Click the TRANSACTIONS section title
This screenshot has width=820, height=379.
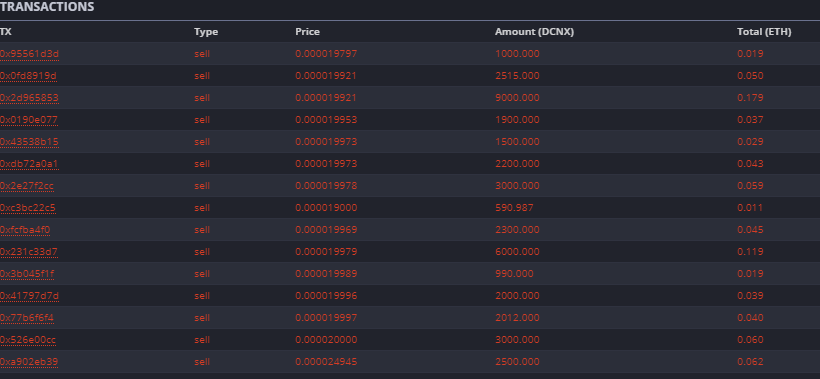(x=47, y=7)
